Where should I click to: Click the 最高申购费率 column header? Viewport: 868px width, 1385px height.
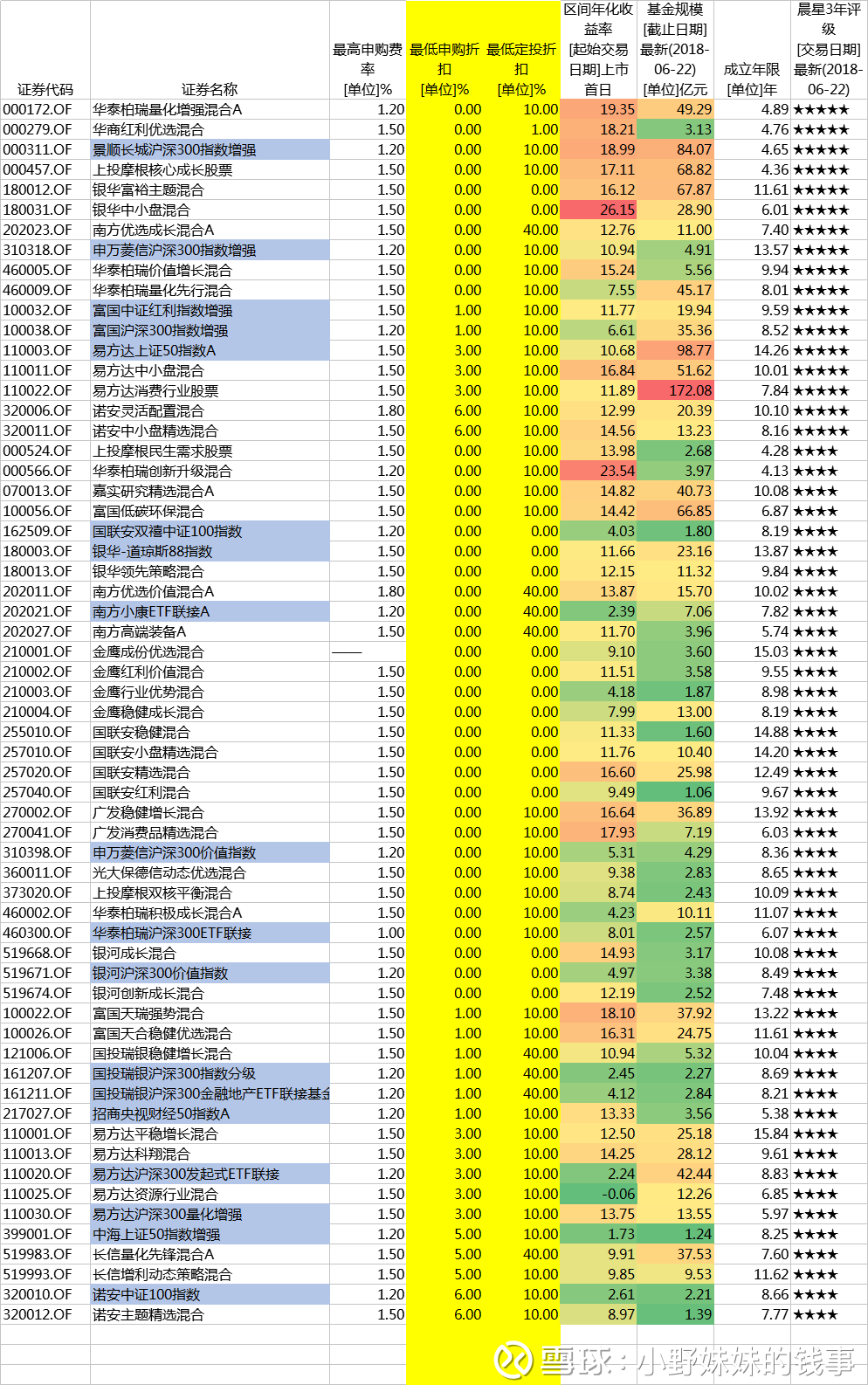[x=368, y=69]
